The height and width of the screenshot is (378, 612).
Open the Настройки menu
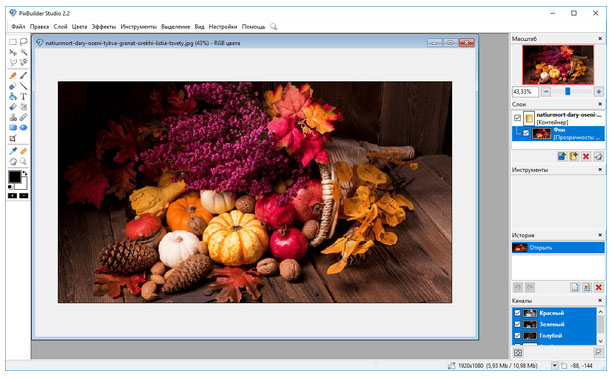click(223, 27)
